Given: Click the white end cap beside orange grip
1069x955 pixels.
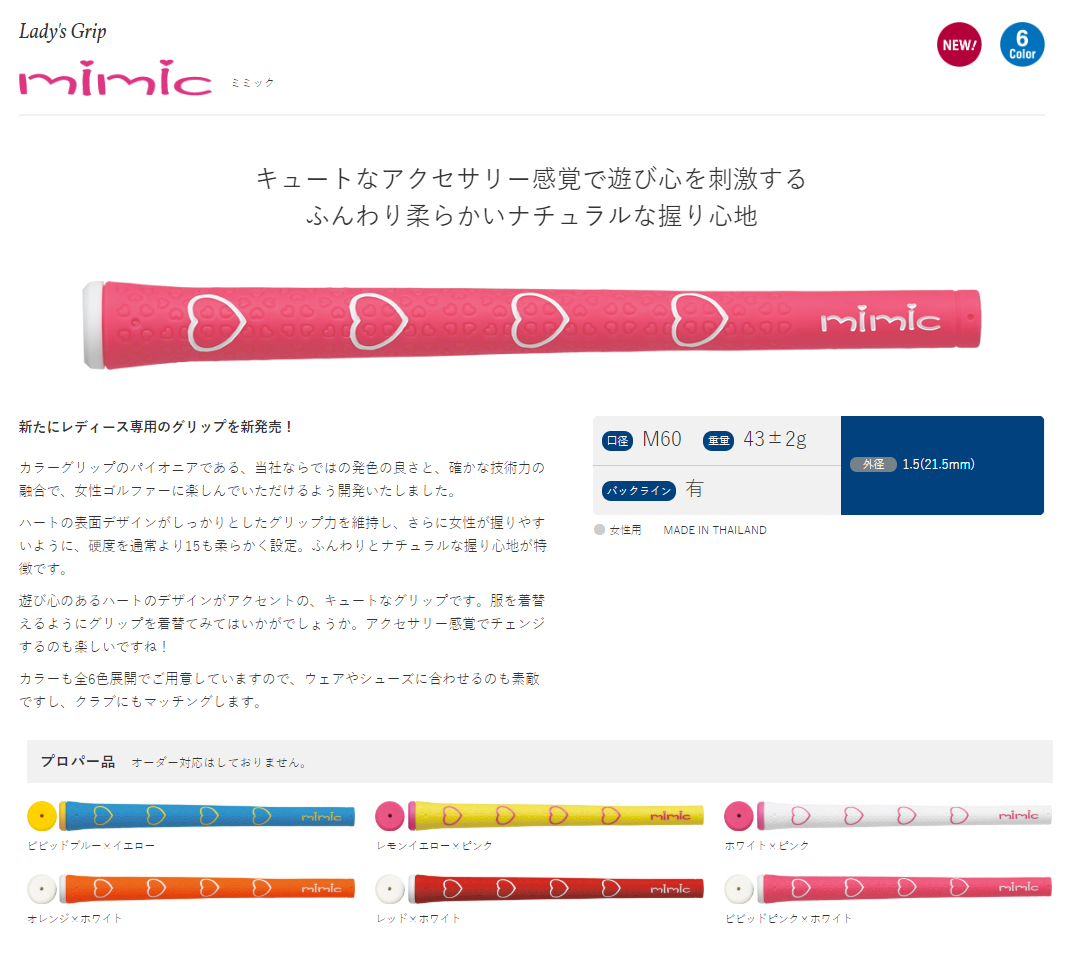Looking at the screenshot, I should click(42, 888).
